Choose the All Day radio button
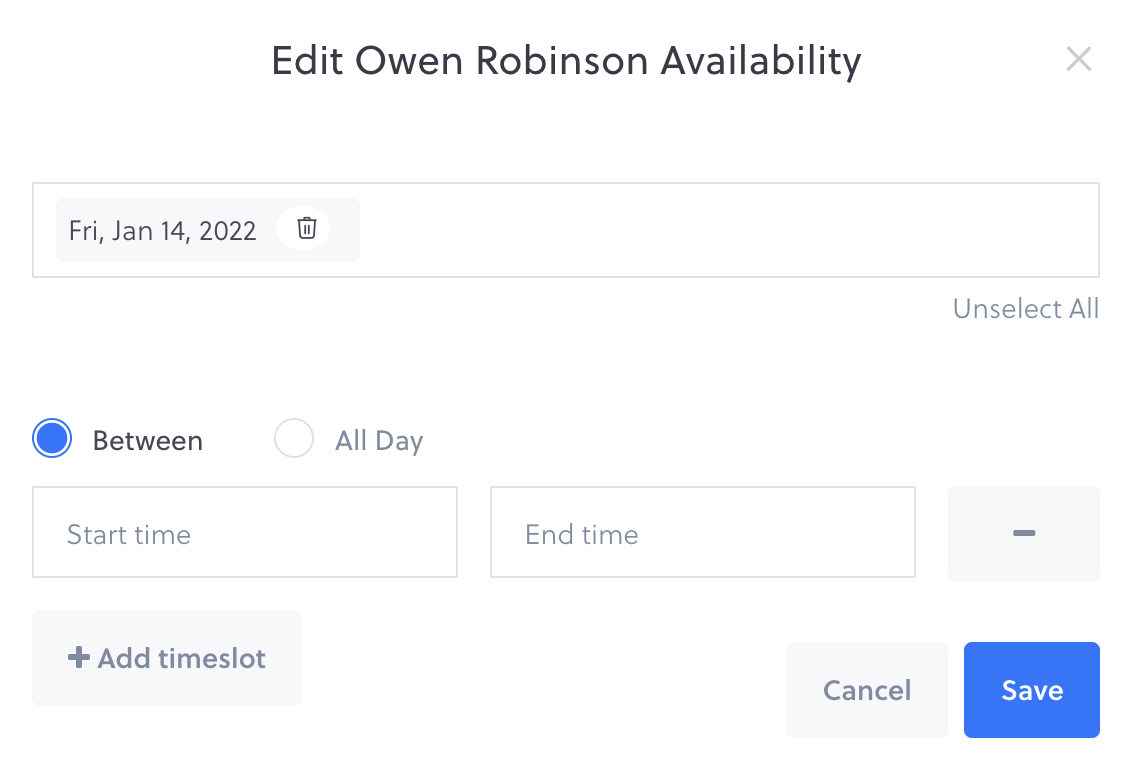1134x764 pixels. pos(294,439)
